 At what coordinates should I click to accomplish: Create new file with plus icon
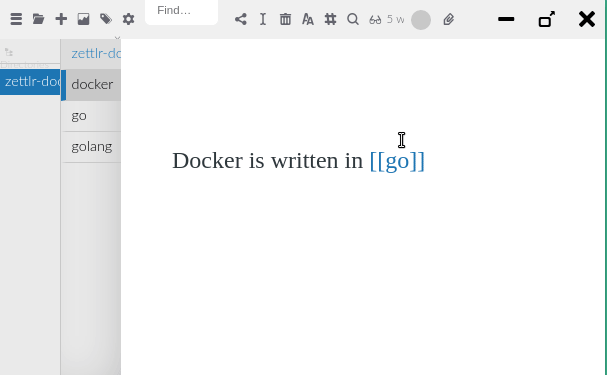61,19
